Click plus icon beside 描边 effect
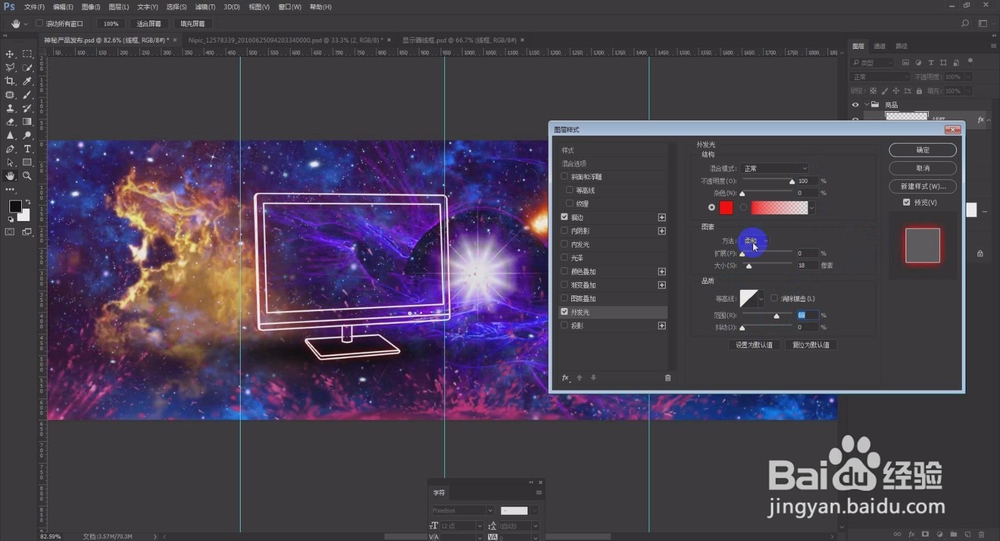The image size is (1000, 541). pos(662,218)
